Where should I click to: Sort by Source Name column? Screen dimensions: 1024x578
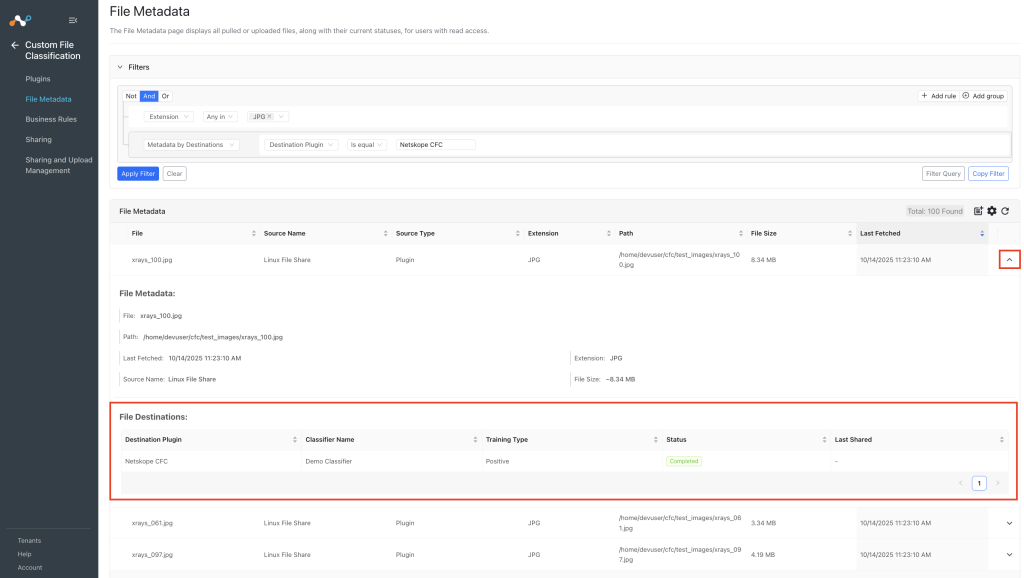(385, 233)
